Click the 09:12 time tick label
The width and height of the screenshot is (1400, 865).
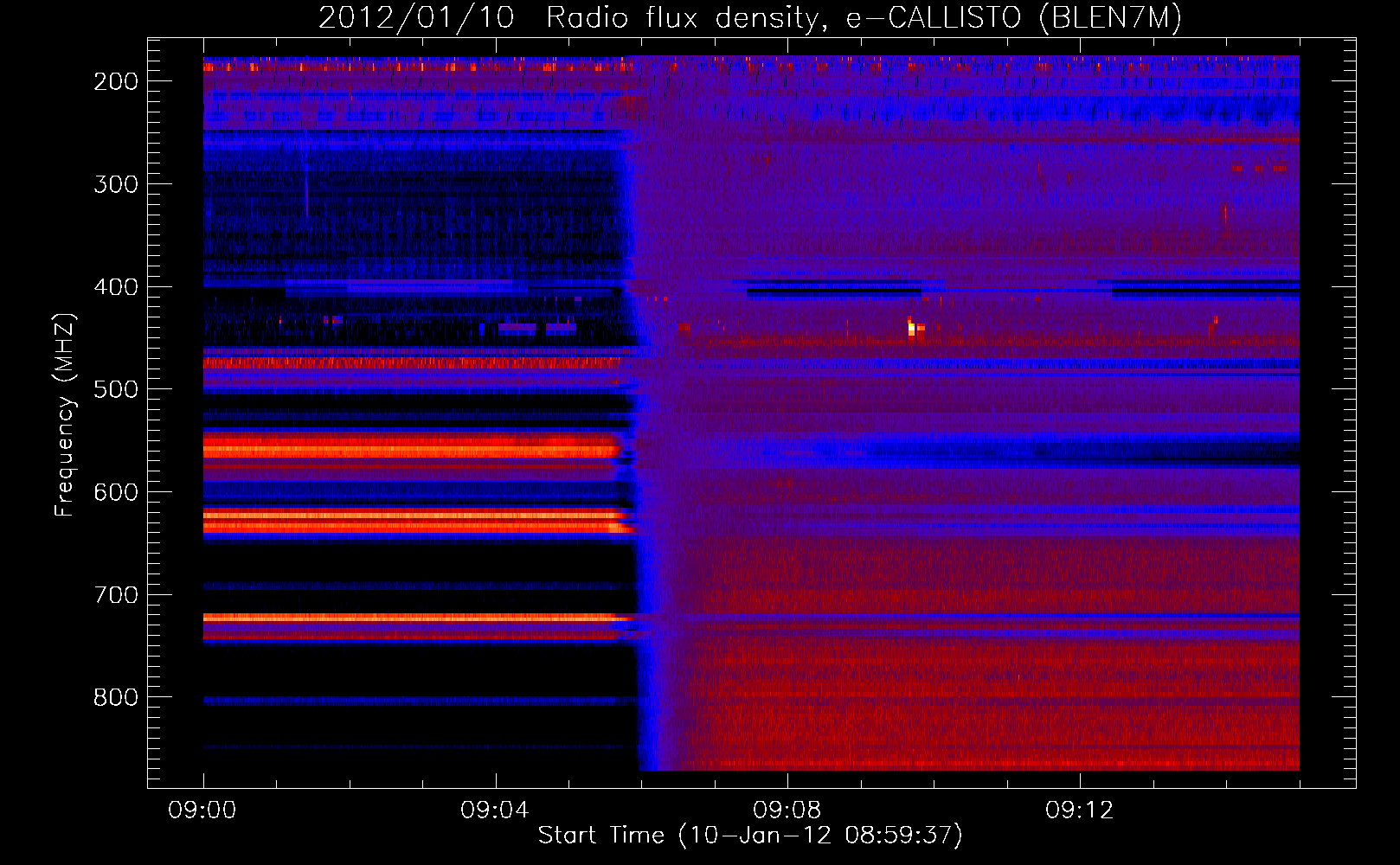pos(1080,811)
